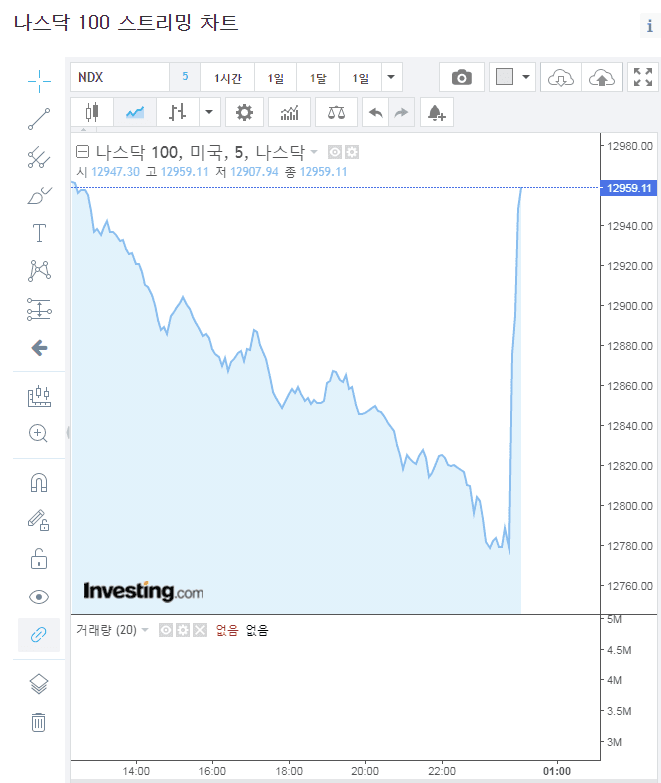This screenshot has width=661, height=783.
Task: Enter fullscreen chart mode
Action: (x=642, y=78)
